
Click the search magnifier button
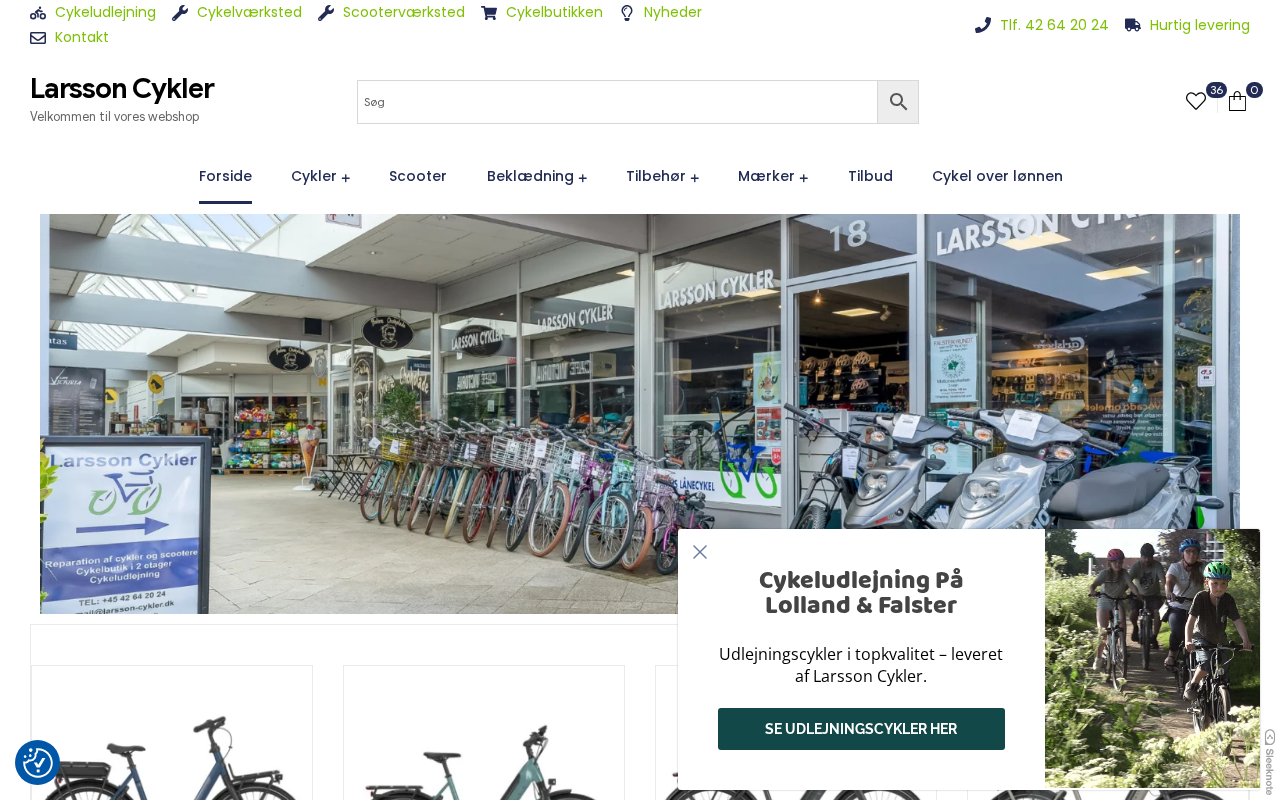[898, 102]
